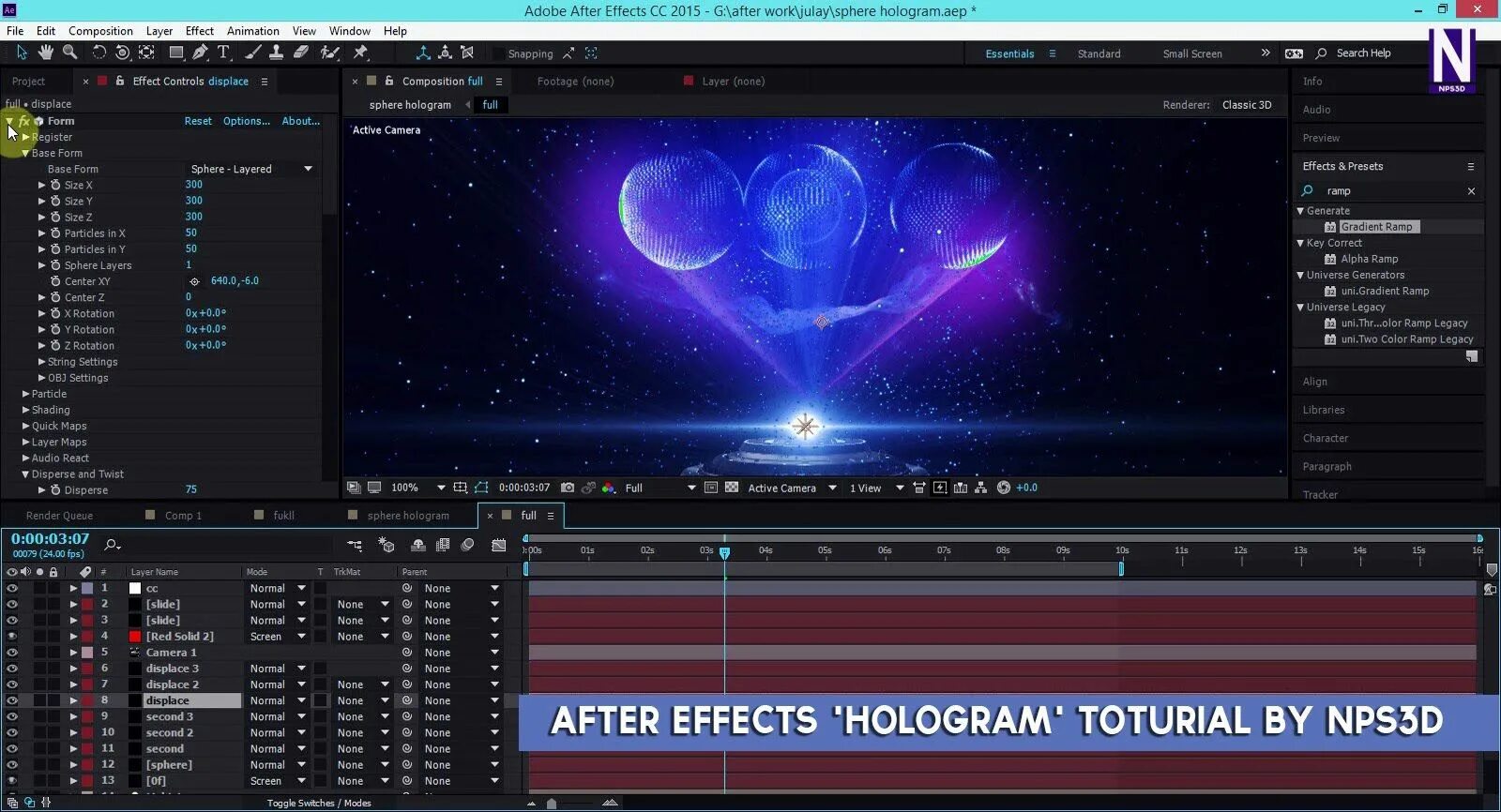
Task: Toggle the Composition Mini-Flowchart icon in timeline
Action: tap(355, 545)
